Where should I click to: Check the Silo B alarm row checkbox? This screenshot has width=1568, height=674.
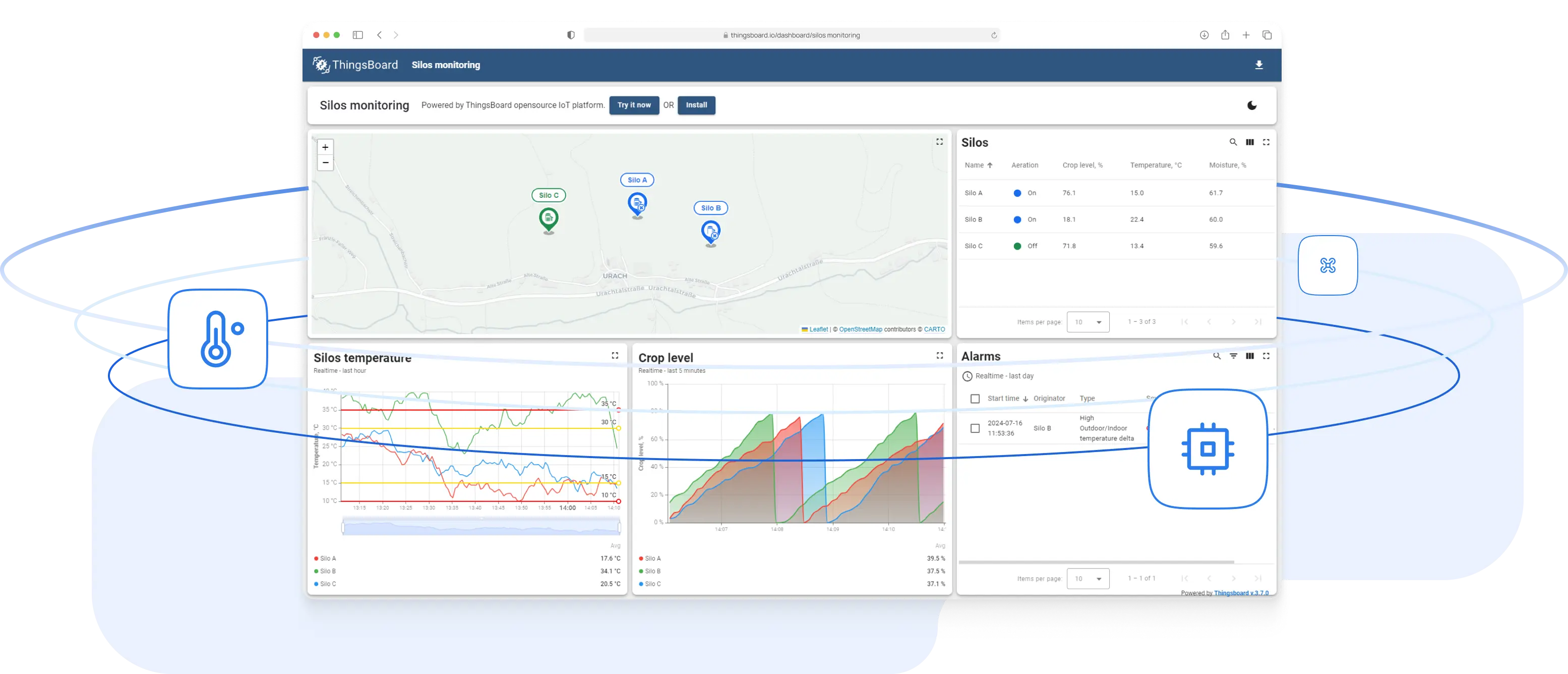tap(975, 428)
